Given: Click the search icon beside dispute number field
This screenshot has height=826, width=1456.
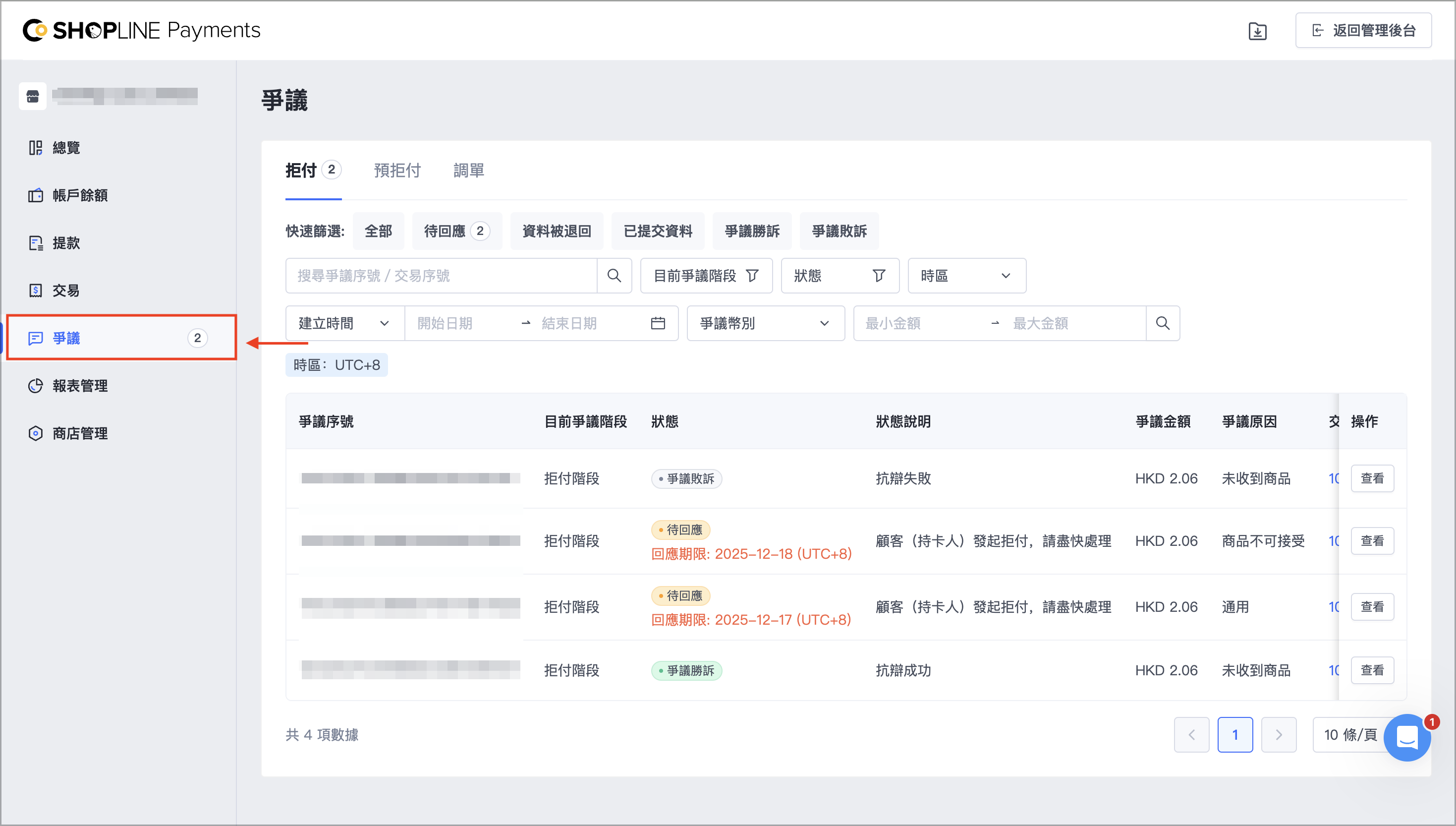Looking at the screenshot, I should tap(614, 276).
